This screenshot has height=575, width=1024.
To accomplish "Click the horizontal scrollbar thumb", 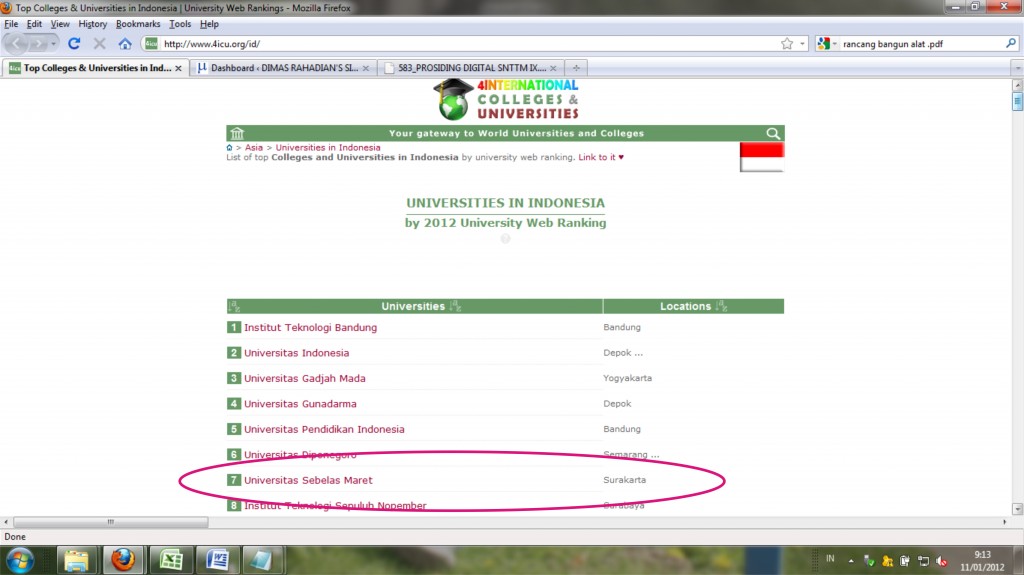I will pos(110,522).
